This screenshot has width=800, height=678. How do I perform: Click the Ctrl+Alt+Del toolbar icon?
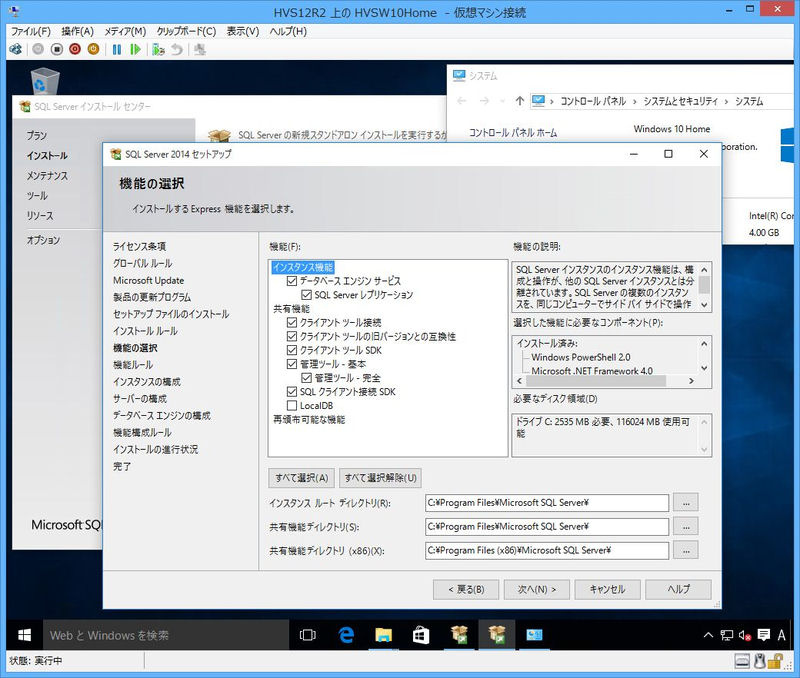(x=15, y=49)
